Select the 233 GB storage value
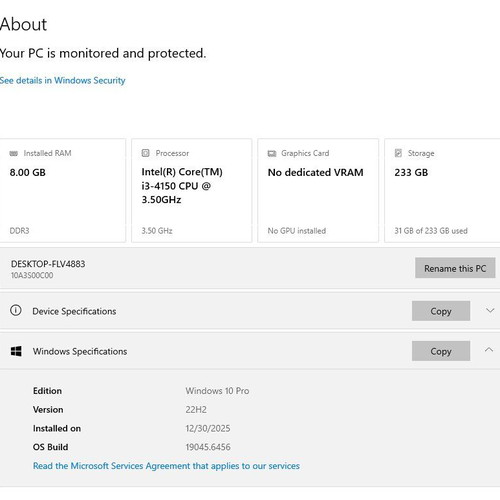The height and width of the screenshot is (500, 500). 411,172
